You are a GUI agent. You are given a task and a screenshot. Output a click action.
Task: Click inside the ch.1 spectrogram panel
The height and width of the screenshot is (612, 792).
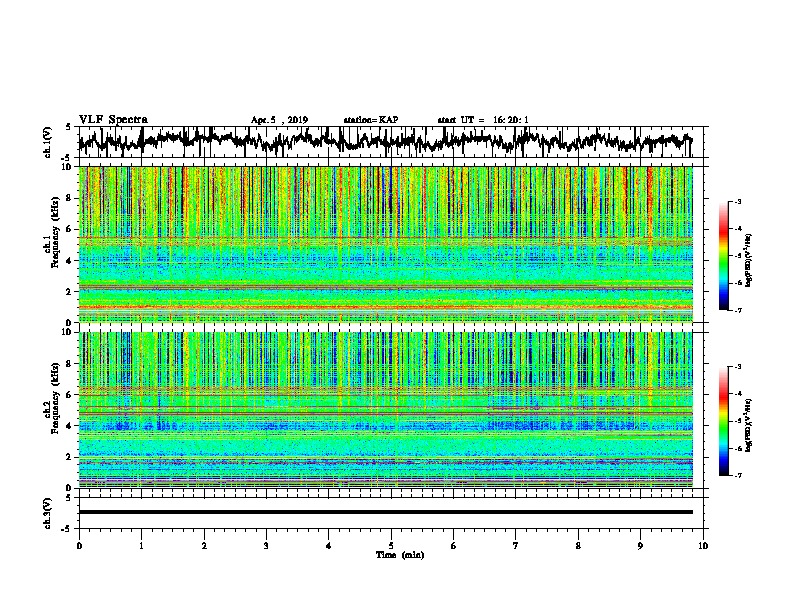[x=385, y=244]
